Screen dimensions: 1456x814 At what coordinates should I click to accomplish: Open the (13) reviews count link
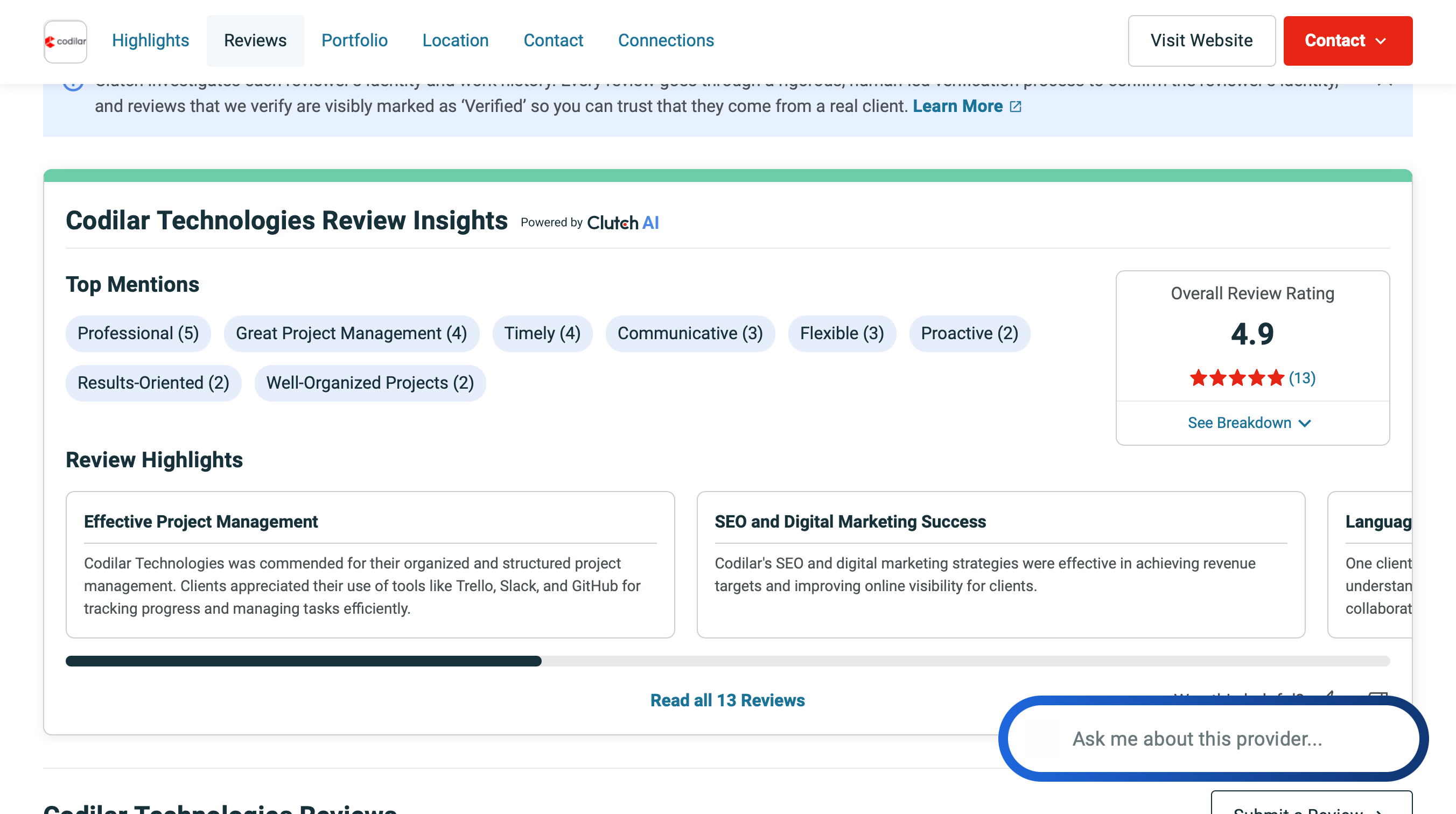coord(1301,377)
